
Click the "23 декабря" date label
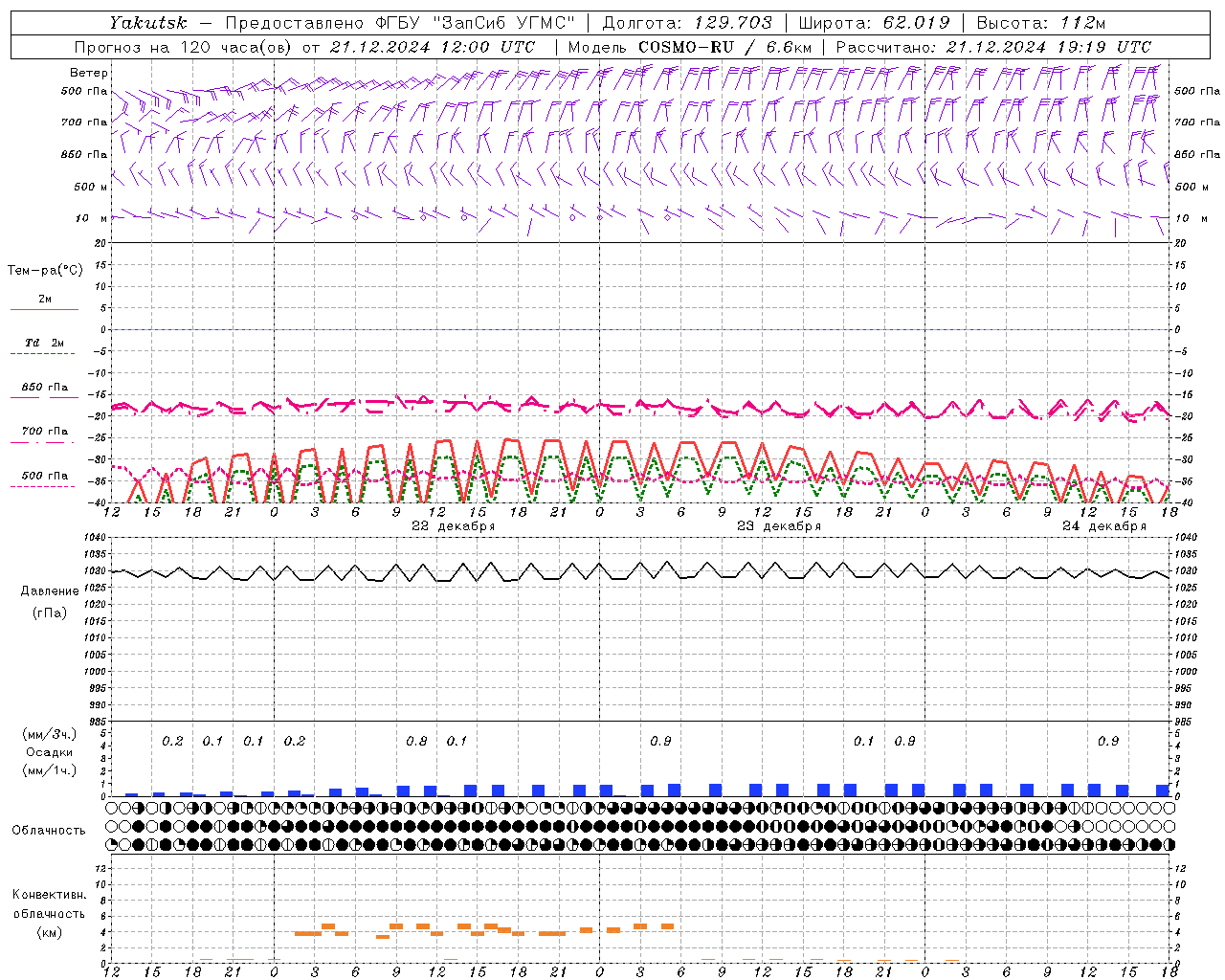tap(779, 526)
